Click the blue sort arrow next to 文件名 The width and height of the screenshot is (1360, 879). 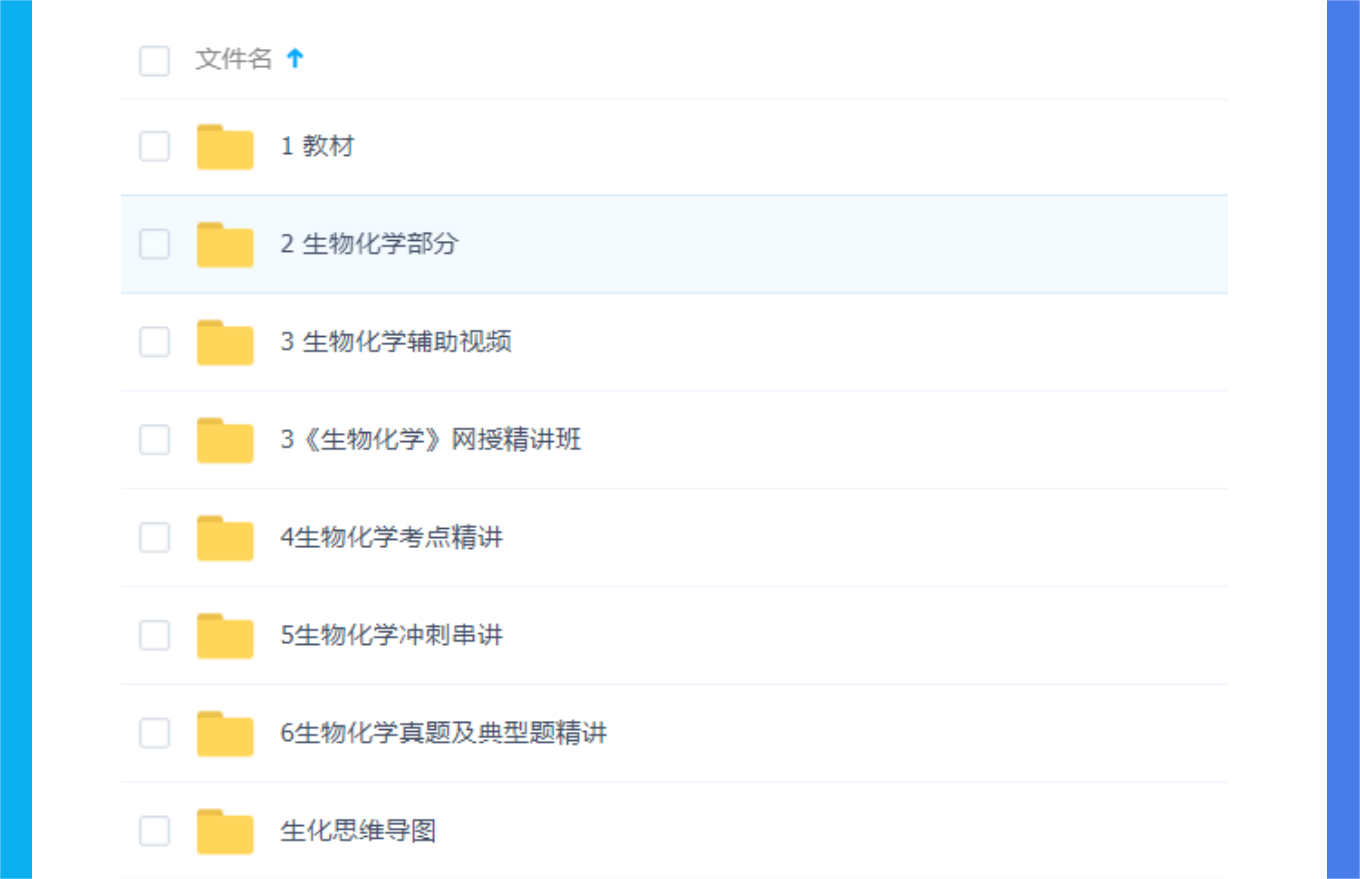click(294, 59)
